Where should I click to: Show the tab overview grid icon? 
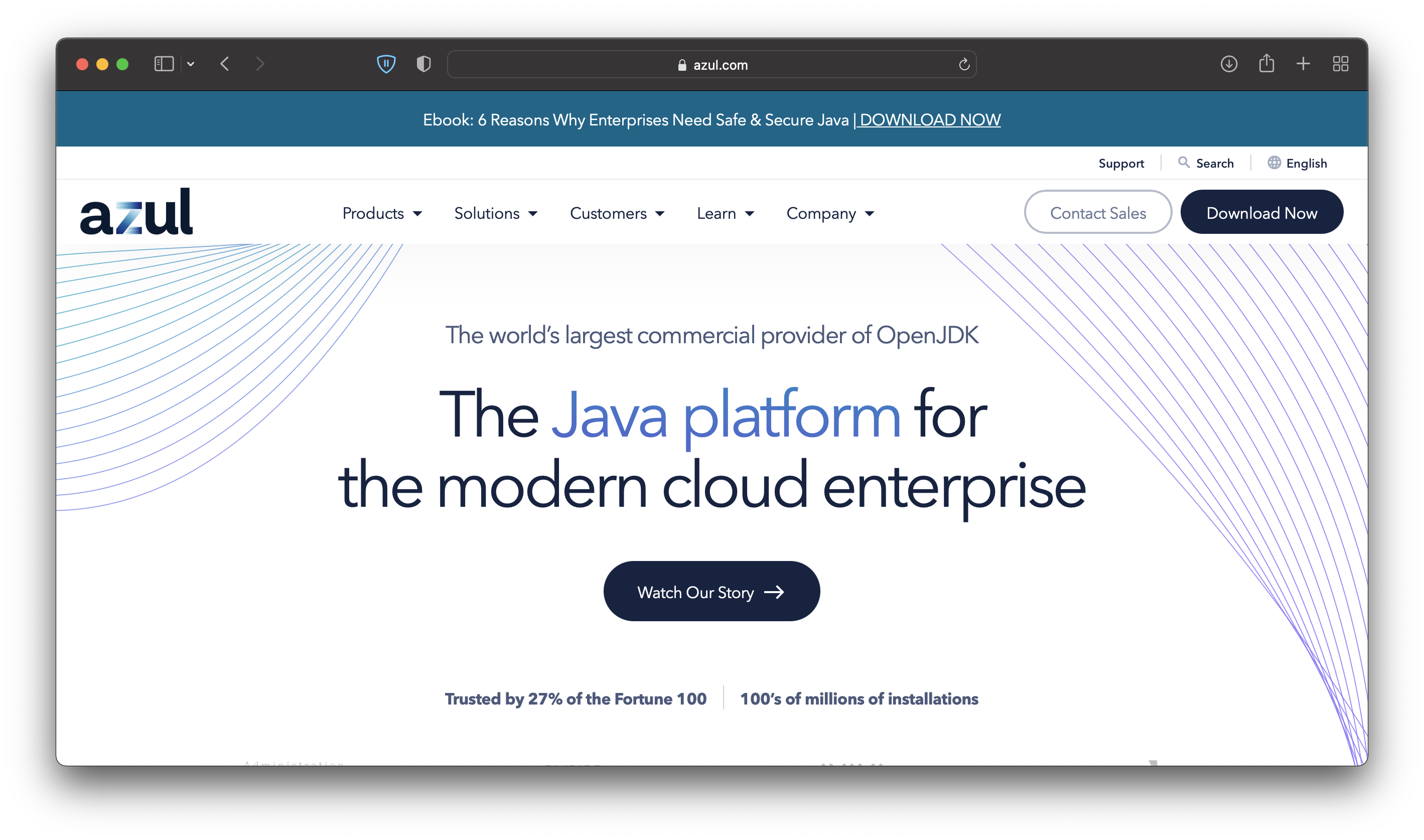coord(1340,64)
